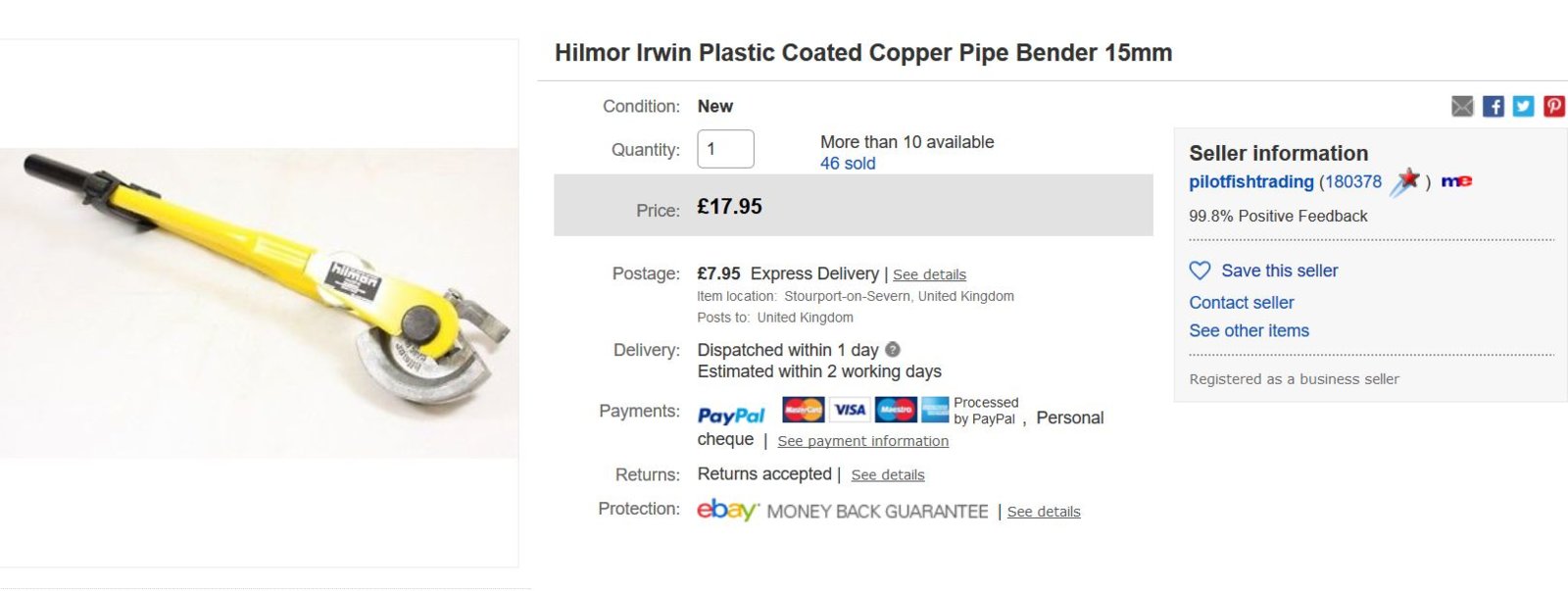Viewport: 1568px width, 591px height.
Task: Open the '46 sold' purchase history link
Action: tap(848, 164)
